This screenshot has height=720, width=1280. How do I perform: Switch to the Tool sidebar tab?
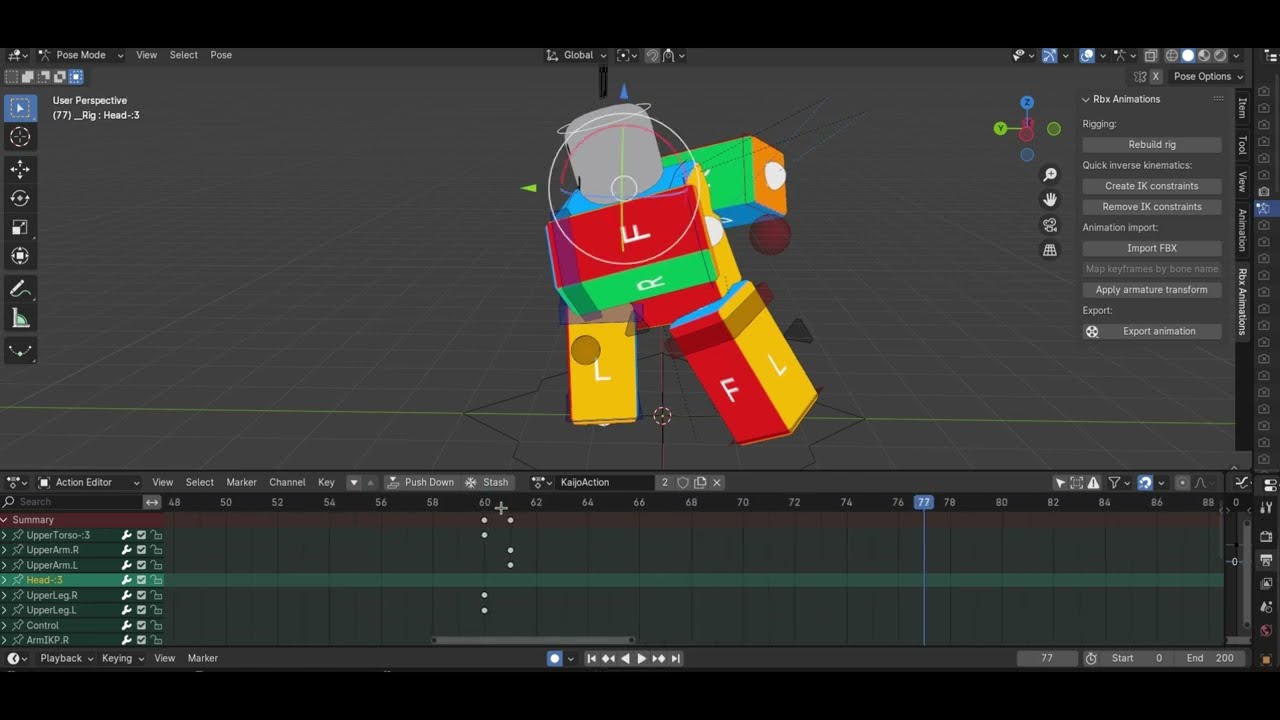click(x=1242, y=145)
